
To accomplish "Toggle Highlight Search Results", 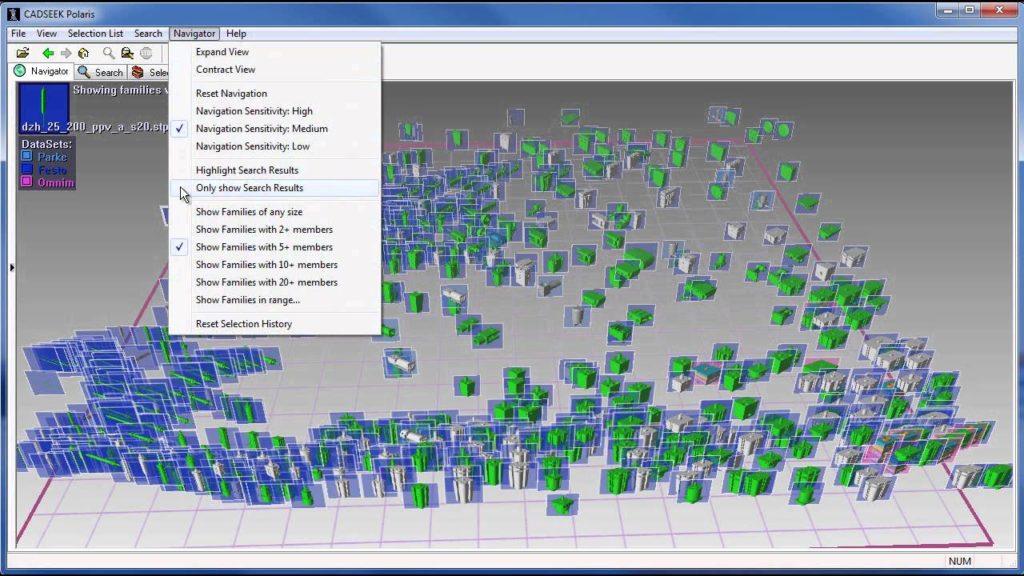I will pyautogui.click(x=275, y=170).
